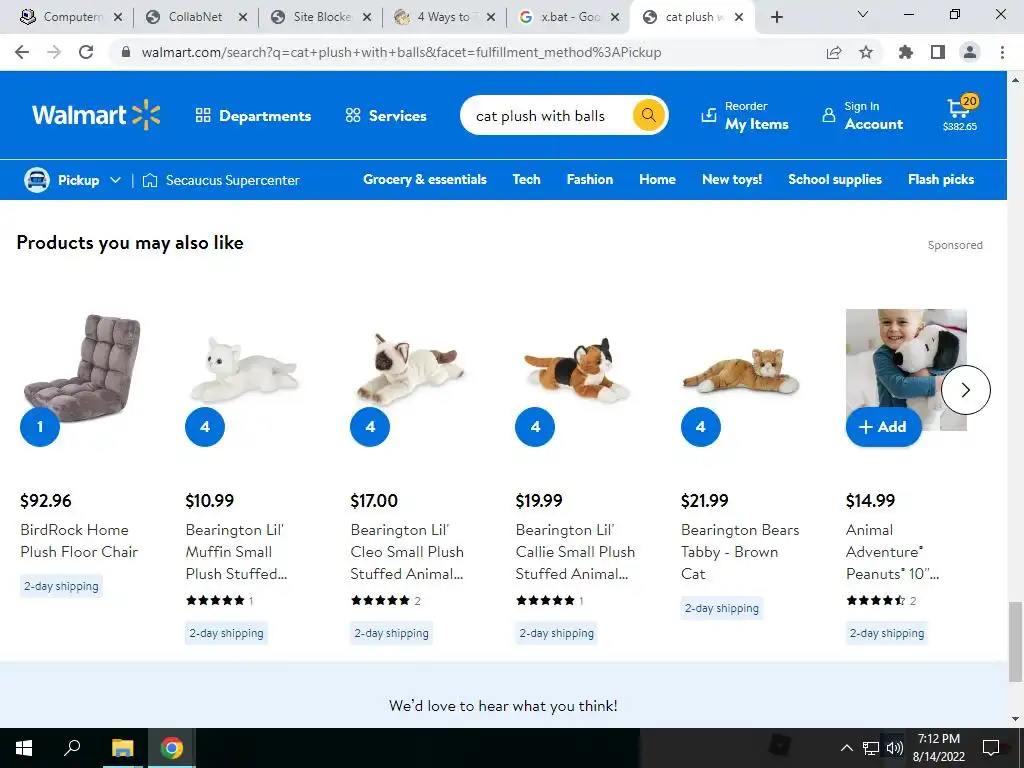Bookmark this page with the star icon
The image size is (1024, 768).
865,52
